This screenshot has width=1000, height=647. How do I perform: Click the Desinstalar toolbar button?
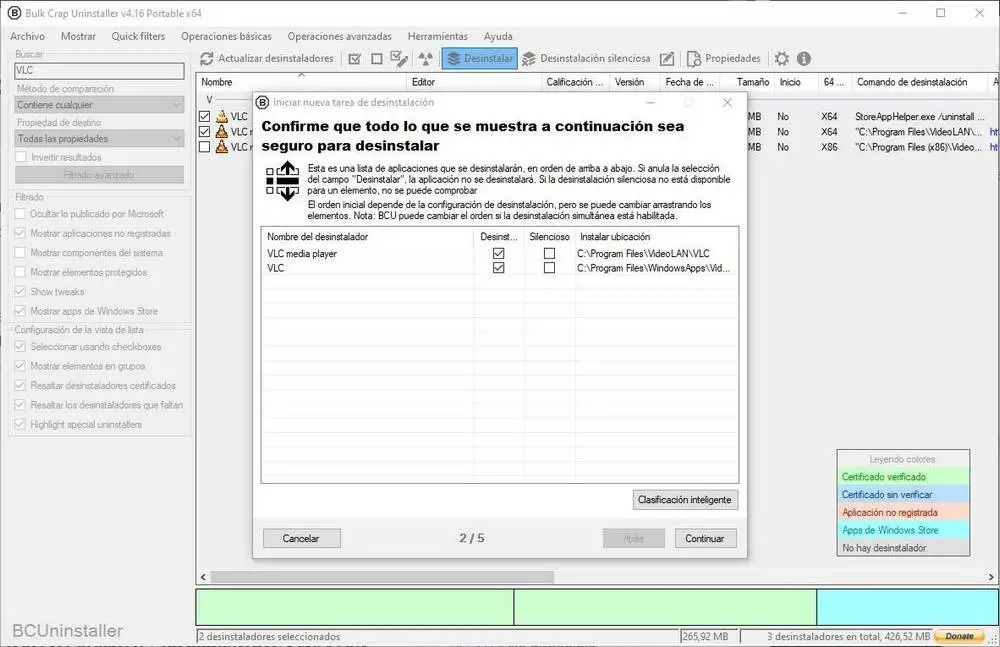point(480,59)
